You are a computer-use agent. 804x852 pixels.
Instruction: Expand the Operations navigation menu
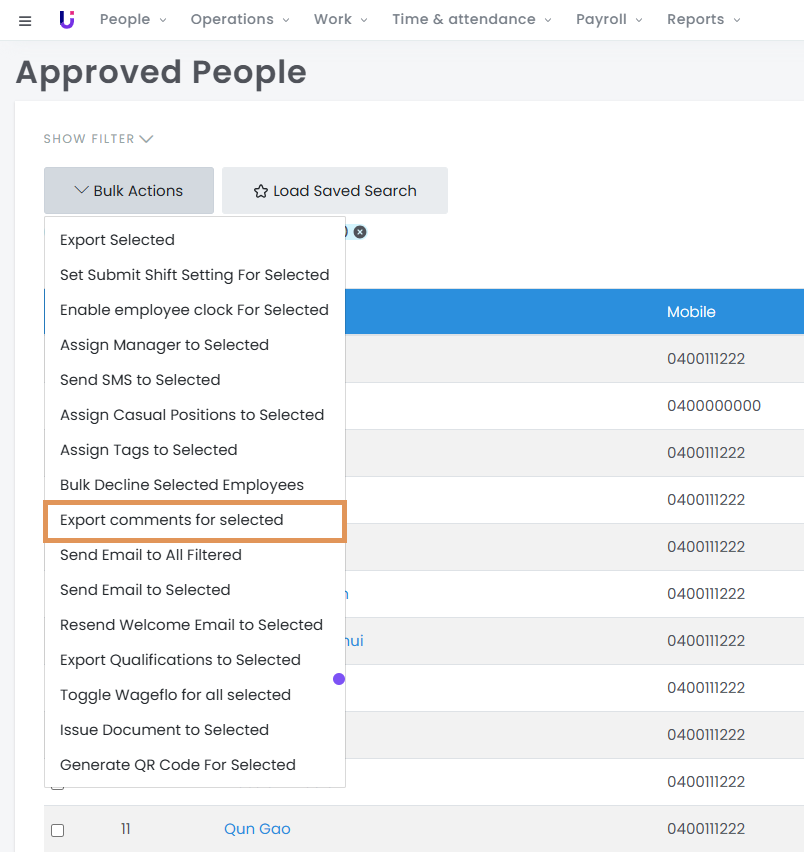(x=240, y=20)
